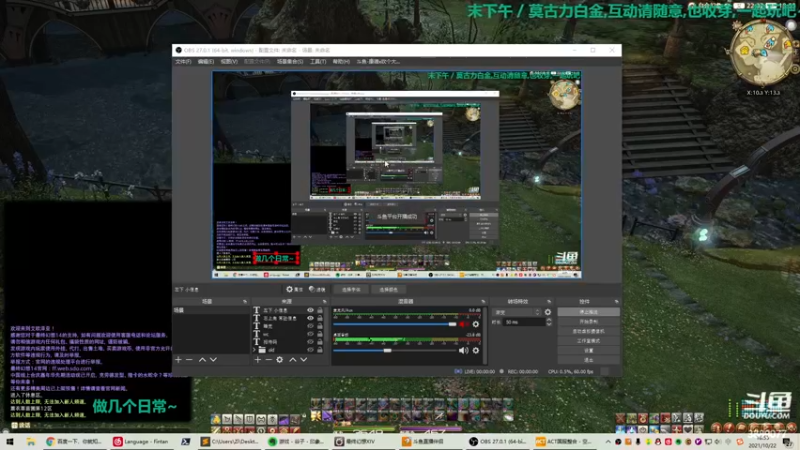
Task: Switch to the ACT taskbar item
Action: 565,442
